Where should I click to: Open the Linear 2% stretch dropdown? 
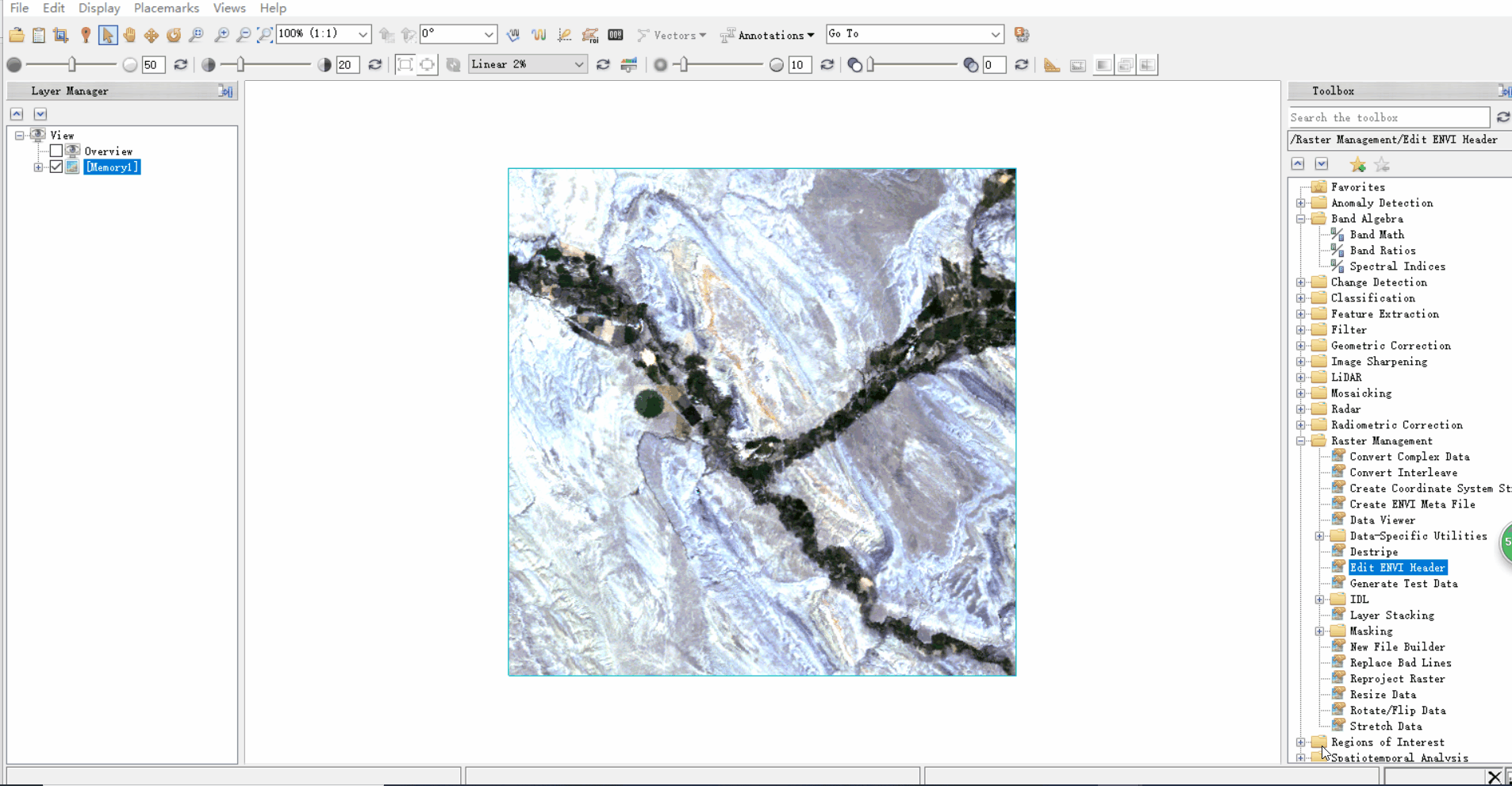(x=579, y=64)
